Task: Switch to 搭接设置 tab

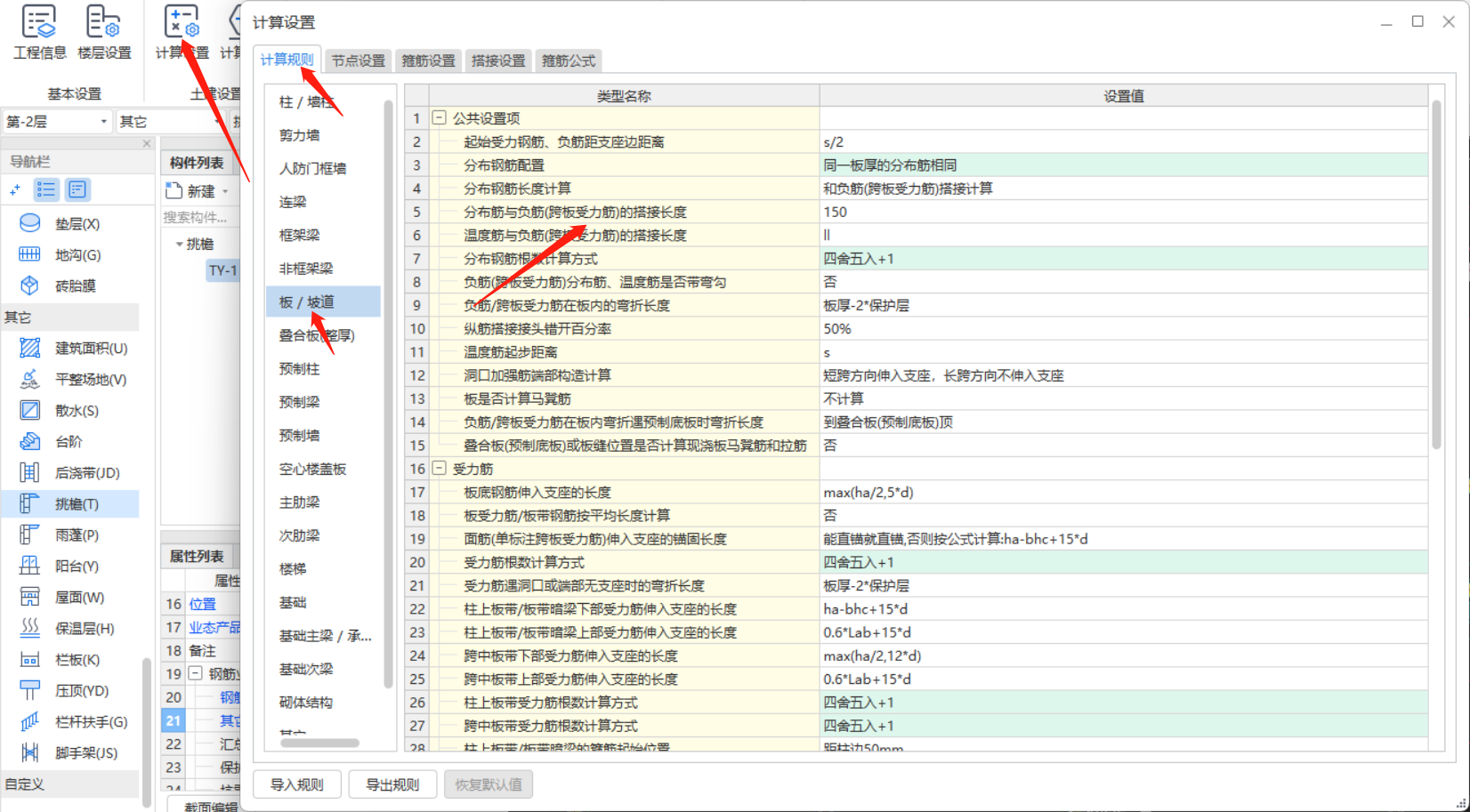Action: (498, 60)
